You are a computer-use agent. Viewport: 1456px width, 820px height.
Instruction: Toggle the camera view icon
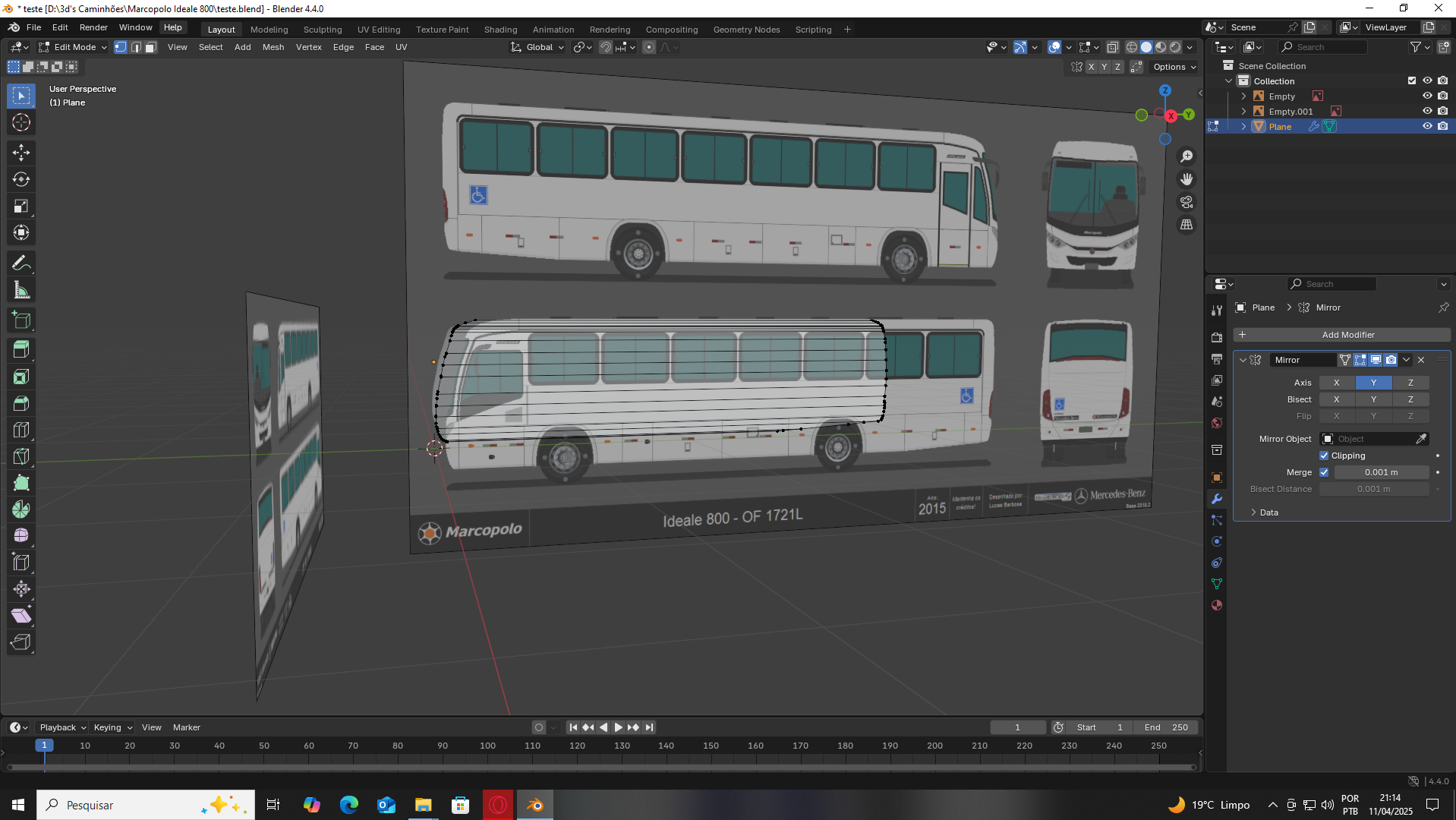click(x=1187, y=202)
